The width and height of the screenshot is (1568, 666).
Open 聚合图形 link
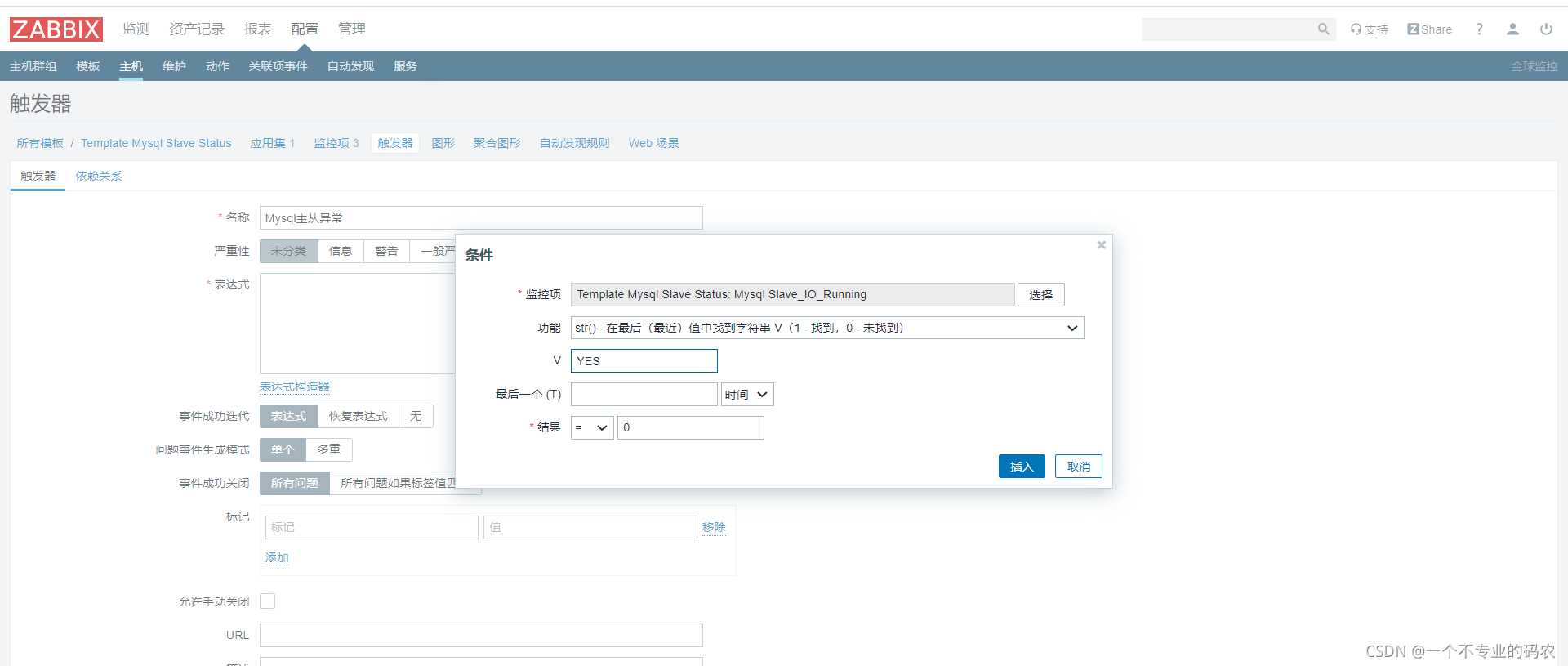[x=497, y=143]
